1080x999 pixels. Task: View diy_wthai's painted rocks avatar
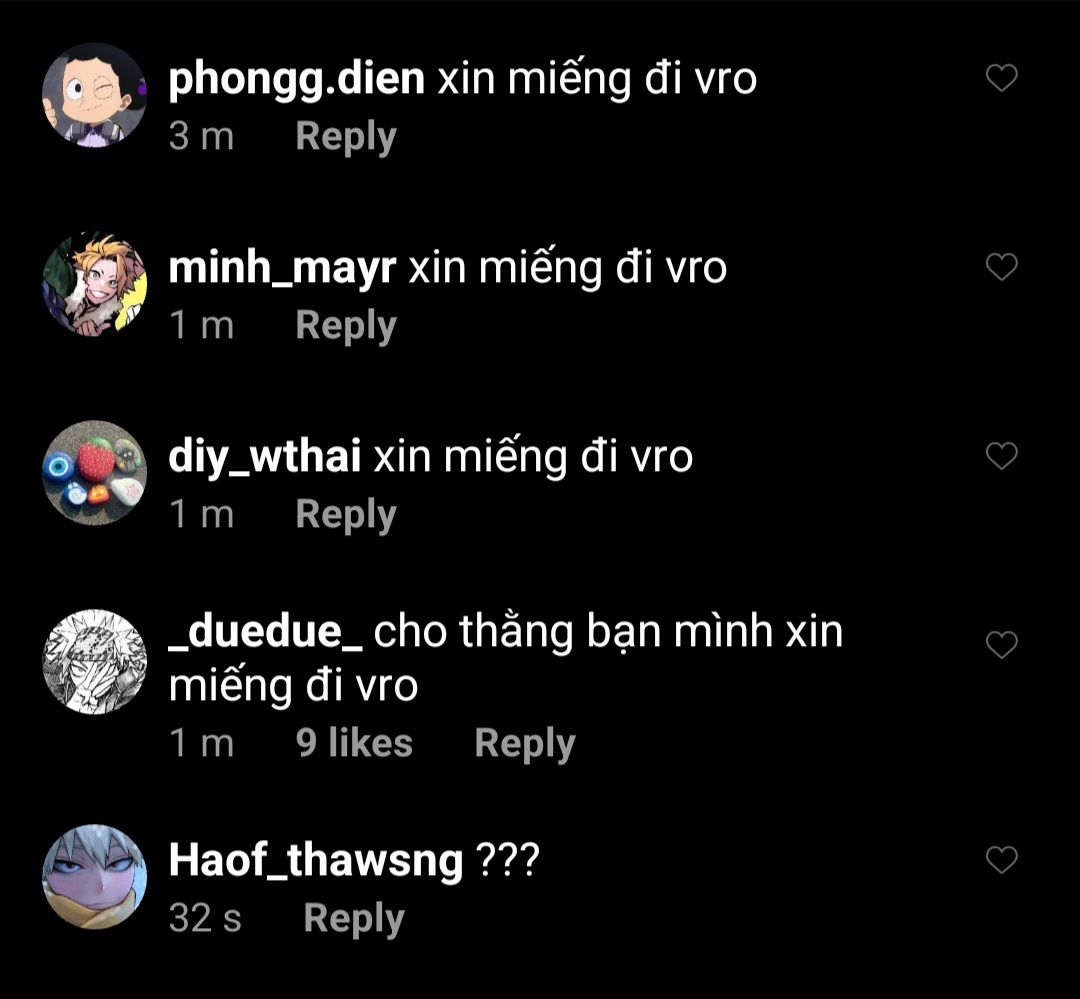pos(94,473)
